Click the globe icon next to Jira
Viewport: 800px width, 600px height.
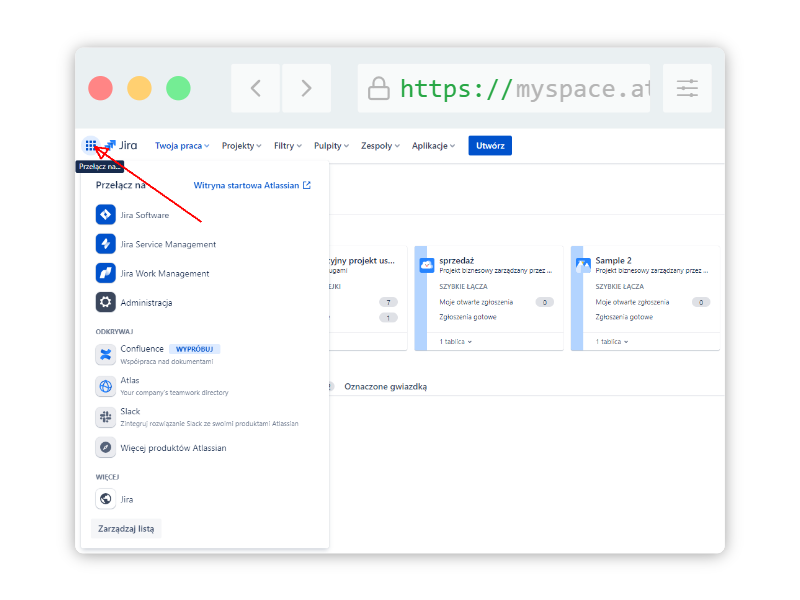coord(106,498)
